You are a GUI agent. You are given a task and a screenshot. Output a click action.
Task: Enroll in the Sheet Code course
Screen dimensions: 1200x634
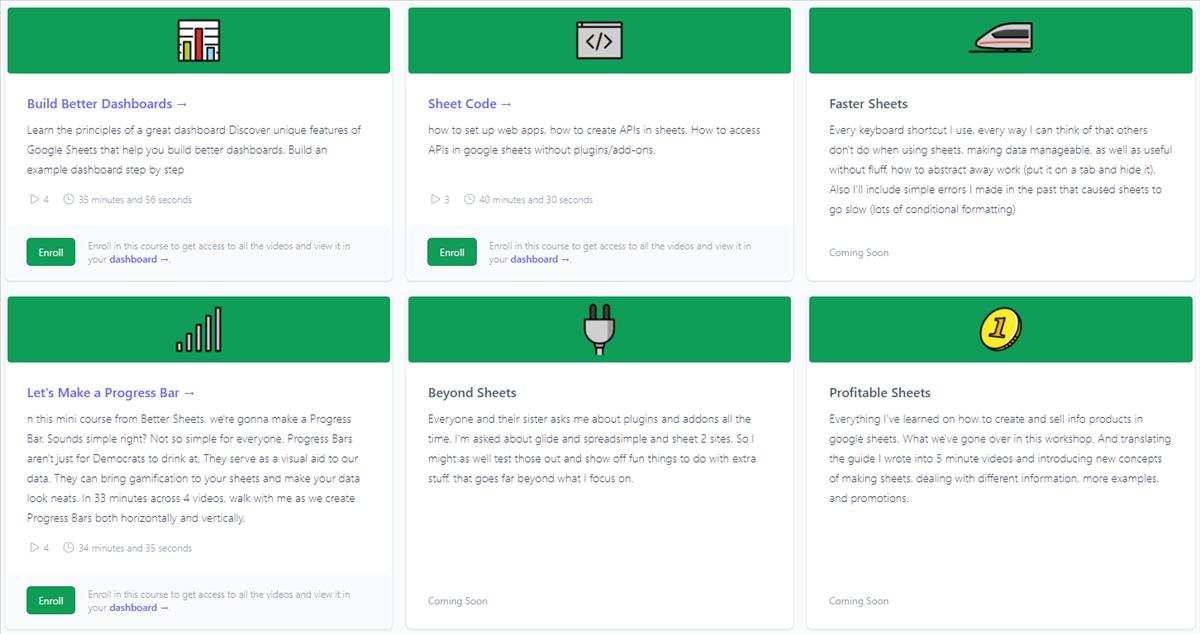point(452,253)
